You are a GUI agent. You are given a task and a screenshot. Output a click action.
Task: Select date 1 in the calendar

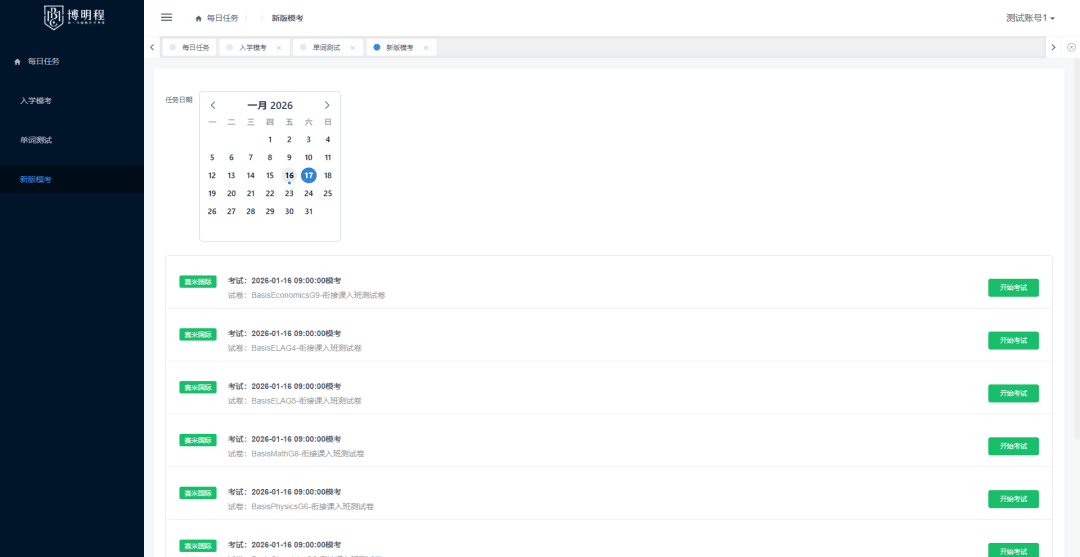point(270,140)
